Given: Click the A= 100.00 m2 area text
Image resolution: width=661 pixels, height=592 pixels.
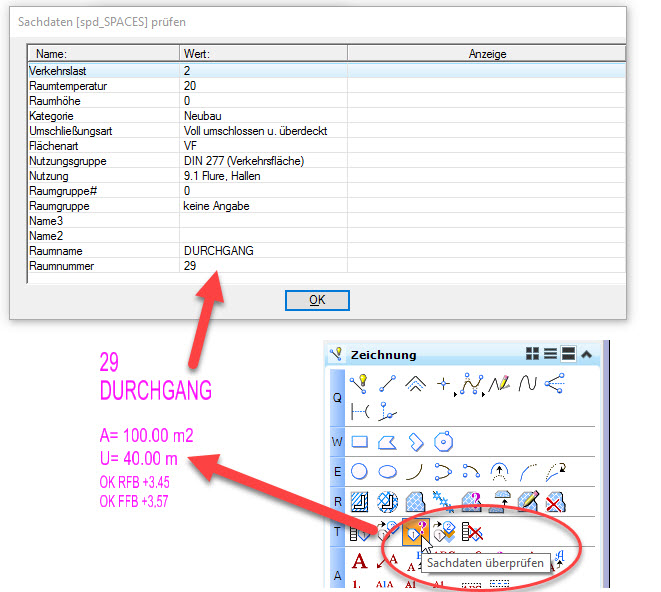Looking at the screenshot, I should (x=146, y=435).
